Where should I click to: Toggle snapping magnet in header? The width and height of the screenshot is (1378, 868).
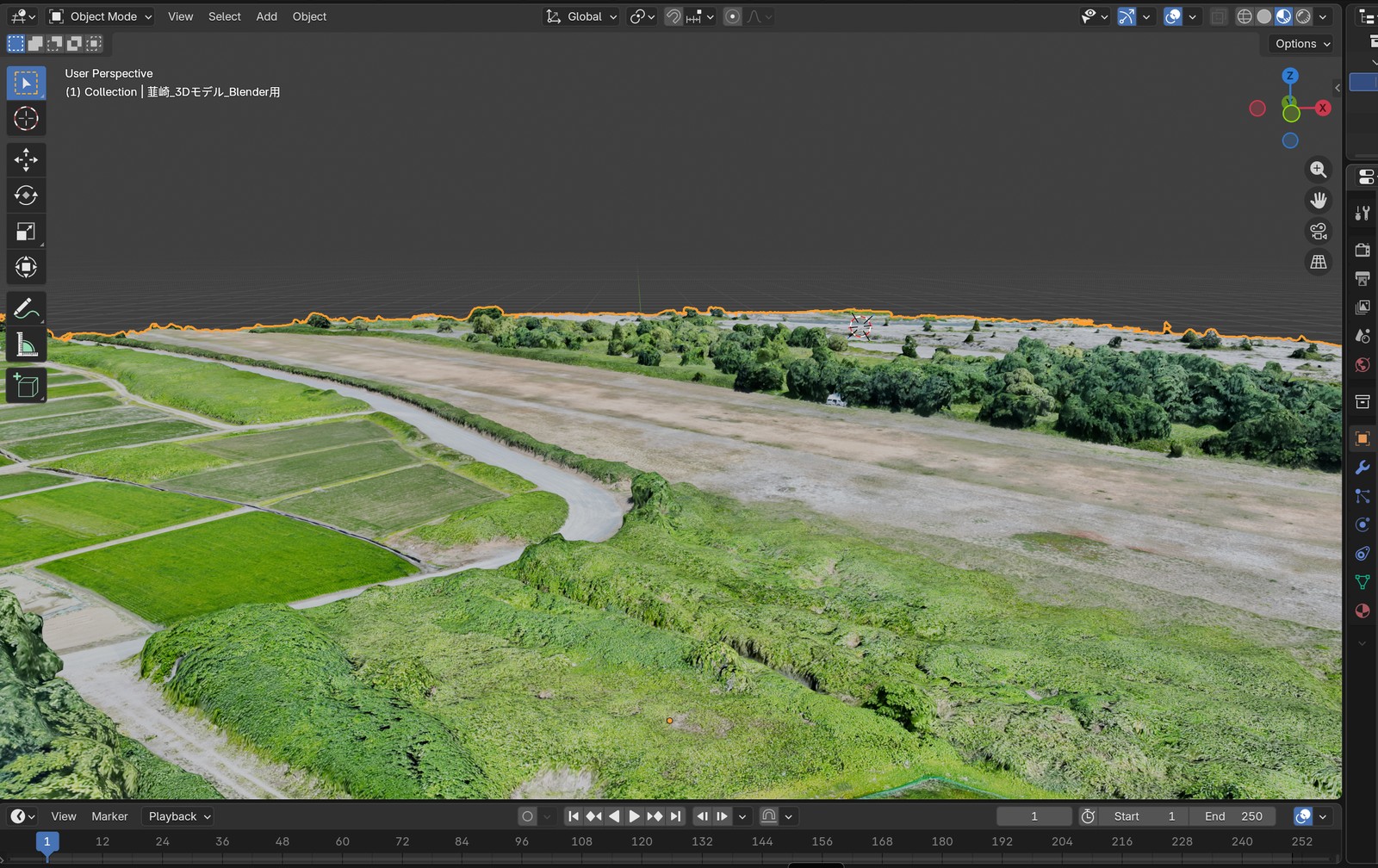(673, 16)
